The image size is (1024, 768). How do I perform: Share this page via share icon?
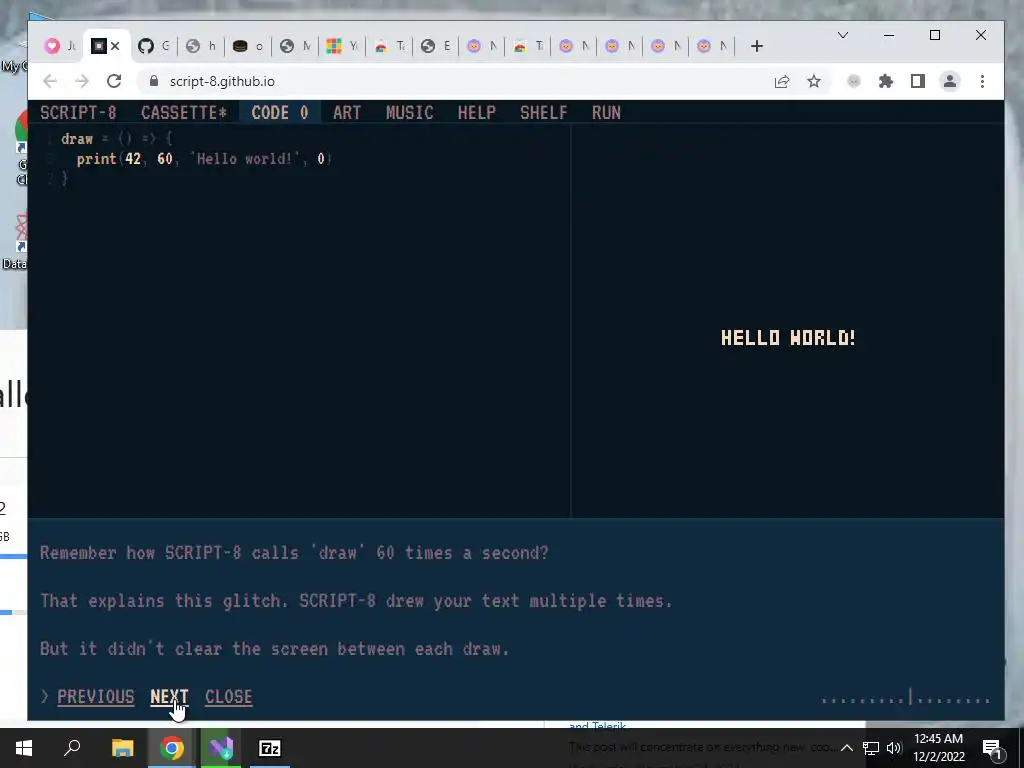[x=782, y=81]
